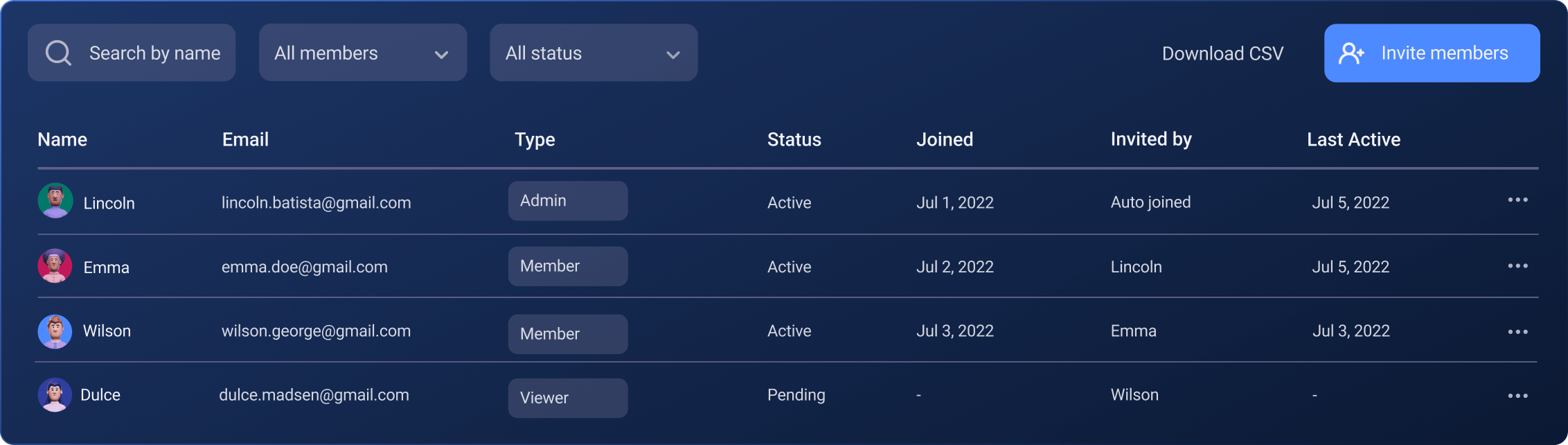Click Wilson's profile avatar
Viewport: 1568px width, 445px height.
pos(55,331)
